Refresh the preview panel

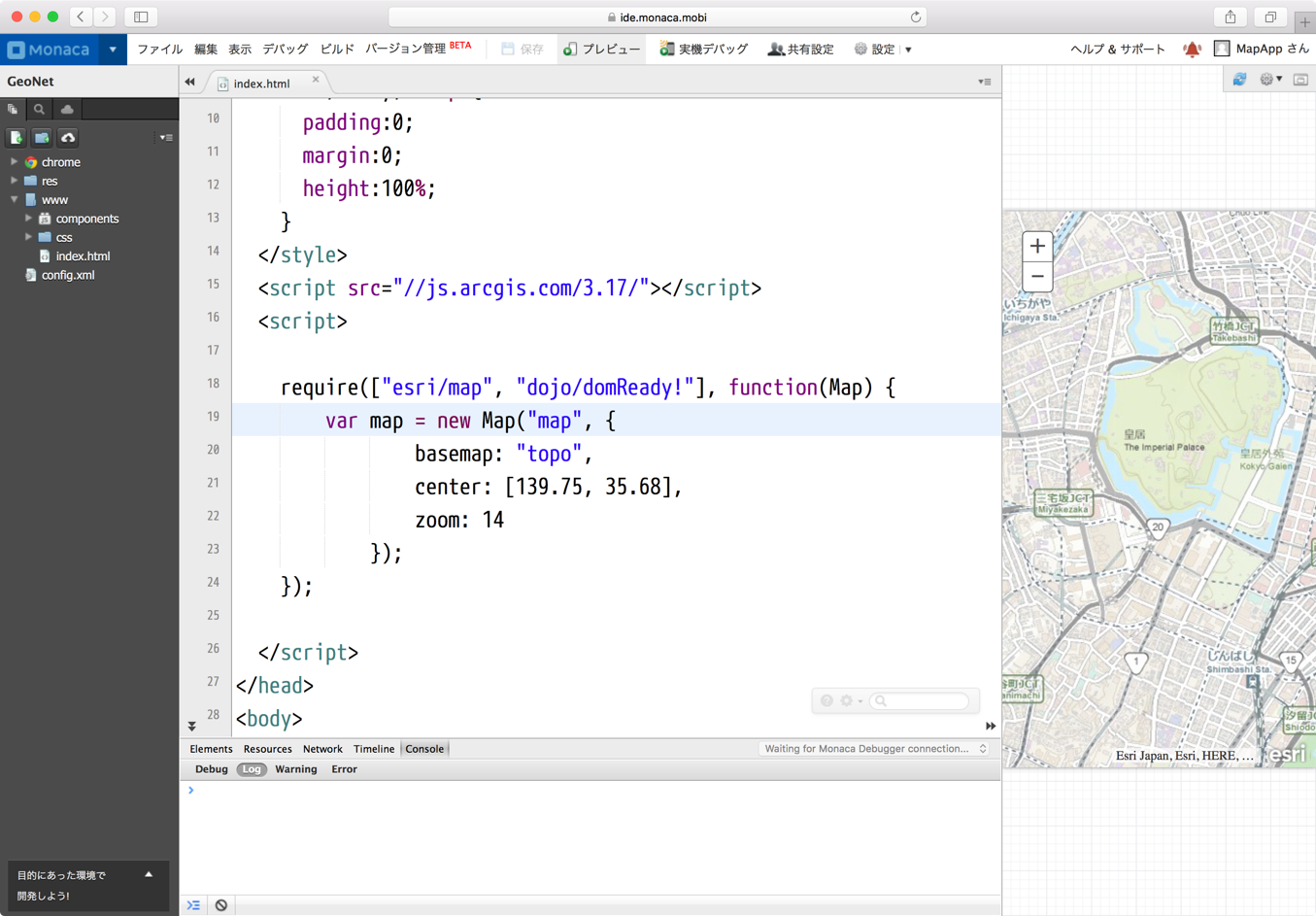pyautogui.click(x=1239, y=80)
